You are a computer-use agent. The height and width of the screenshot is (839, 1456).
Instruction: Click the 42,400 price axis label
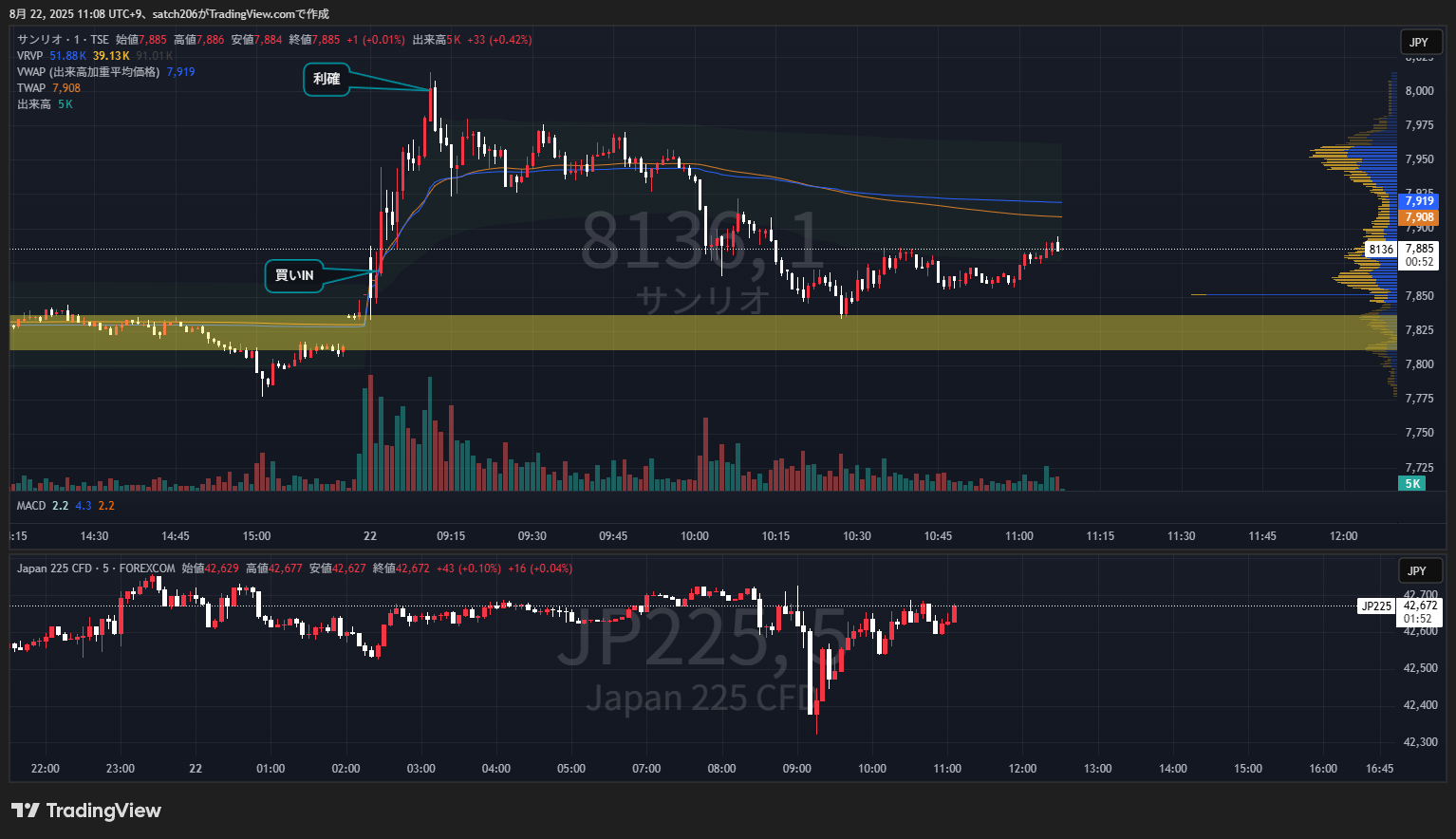coord(1421,705)
